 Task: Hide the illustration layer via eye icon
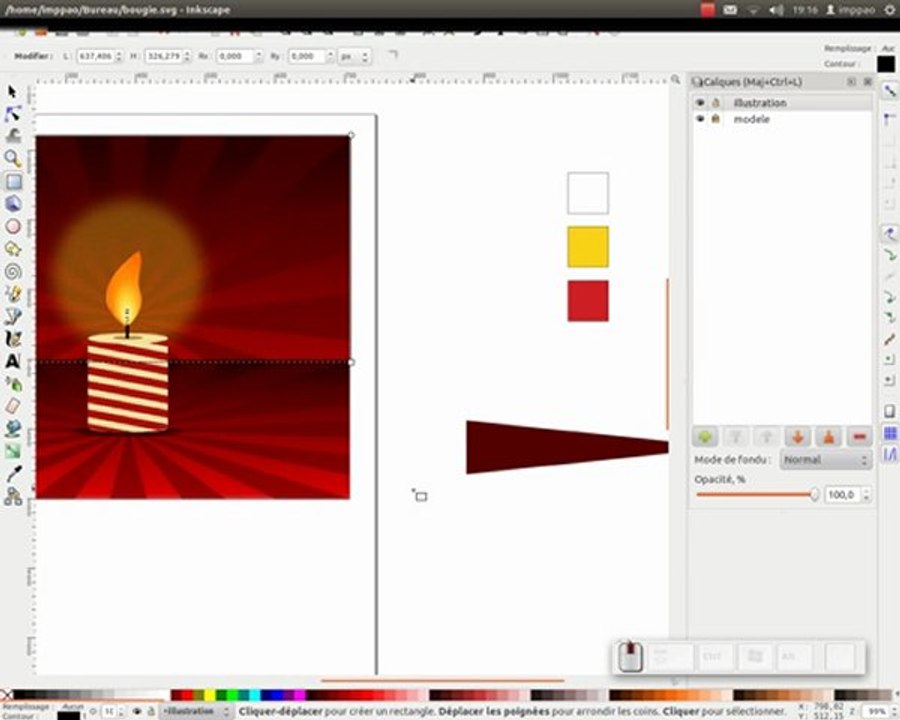pyautogui.click(x=700, y=103)
